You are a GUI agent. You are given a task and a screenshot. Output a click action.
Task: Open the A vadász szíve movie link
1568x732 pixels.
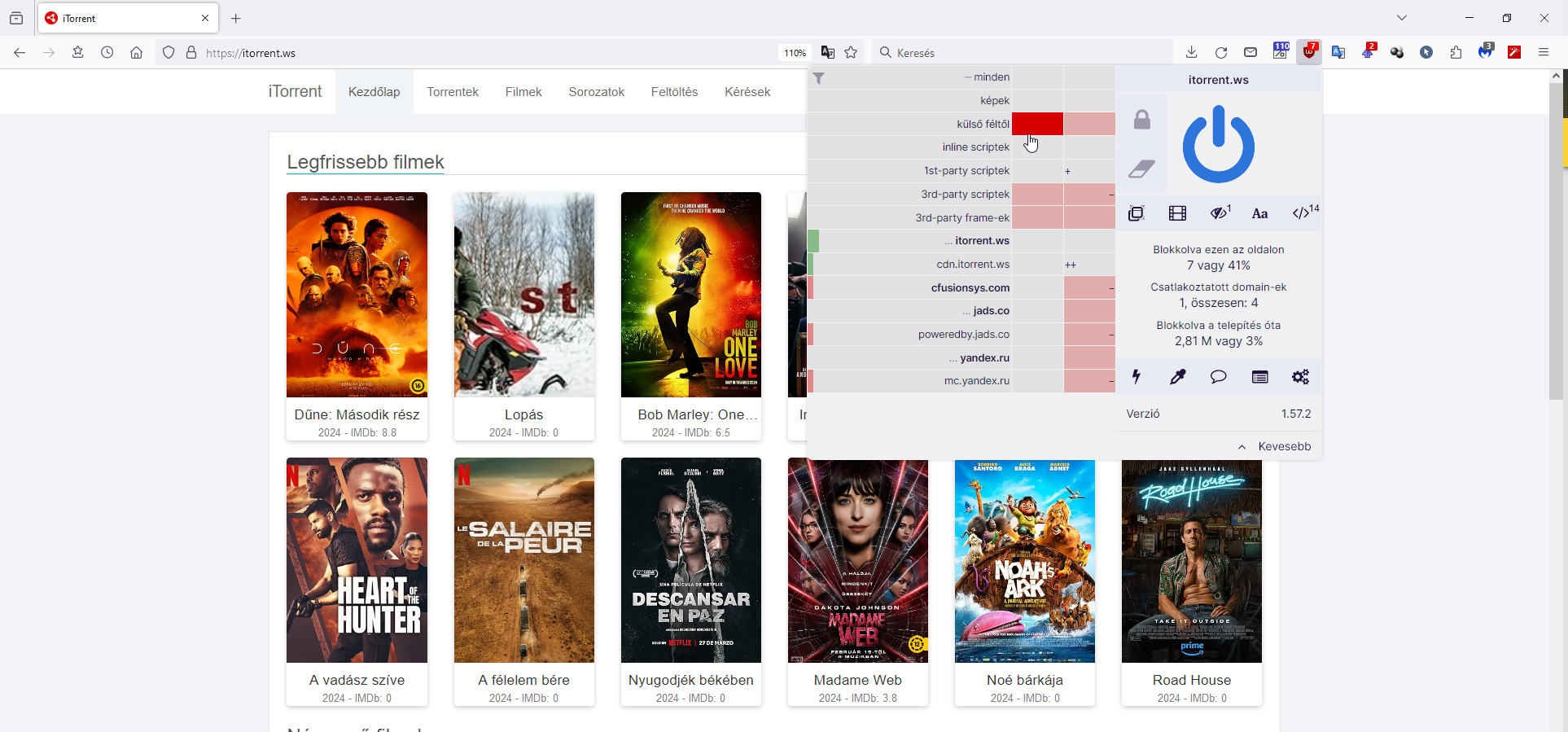click(357, 680)
